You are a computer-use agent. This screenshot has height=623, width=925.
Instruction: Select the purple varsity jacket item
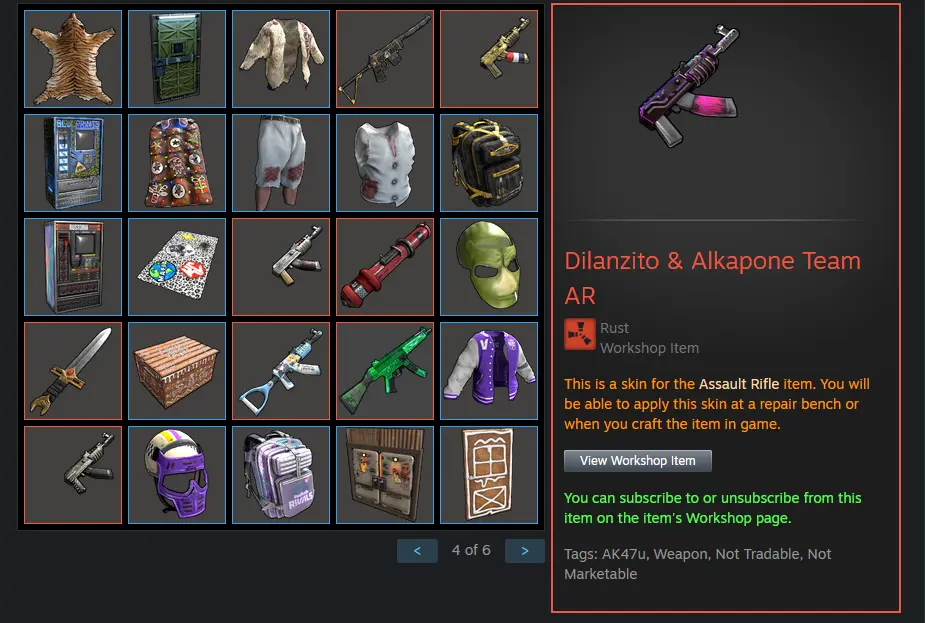pos(489,370)
